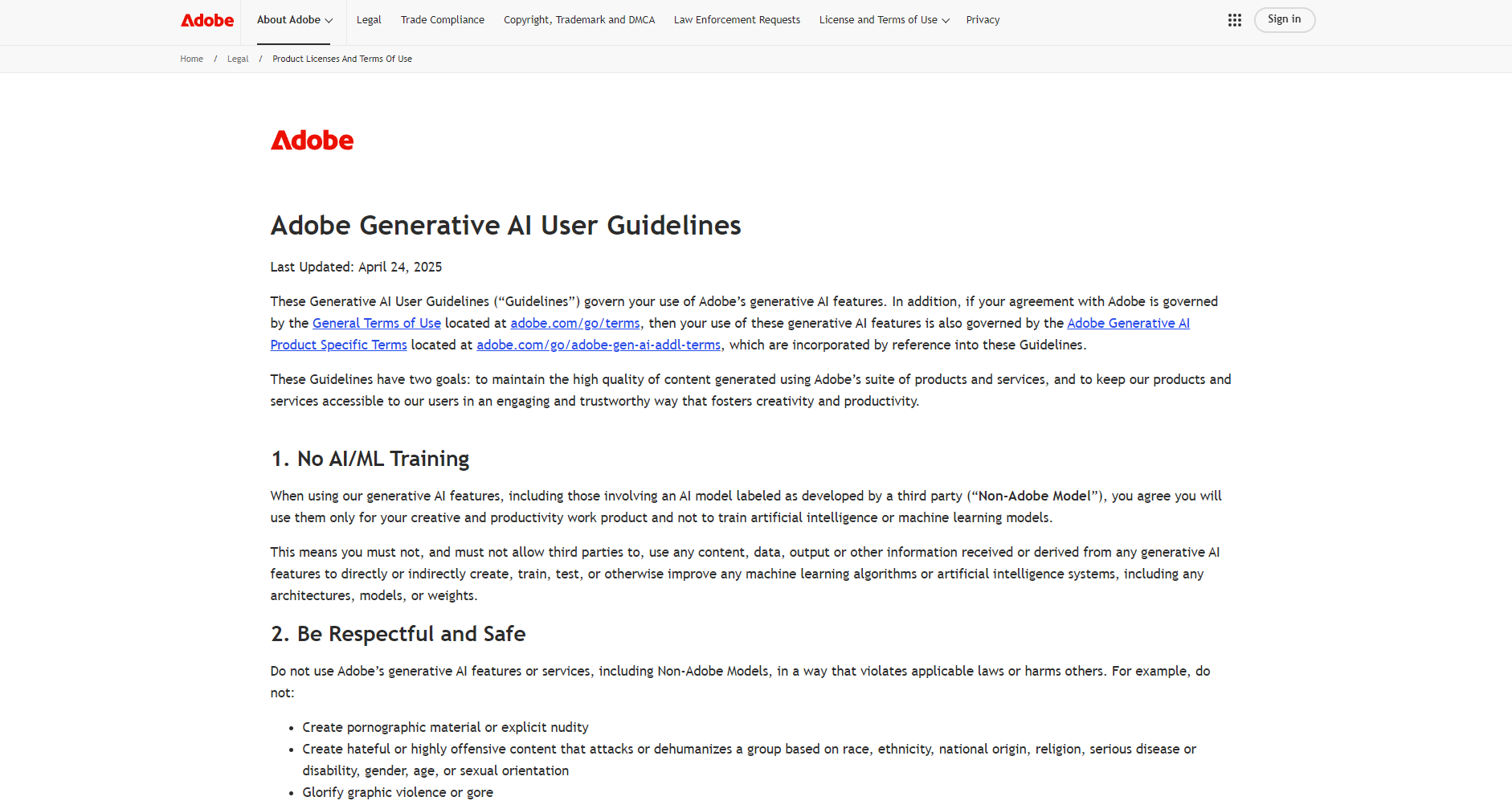
Task: Open the Privacy nav item
Action: pos(983,20)
